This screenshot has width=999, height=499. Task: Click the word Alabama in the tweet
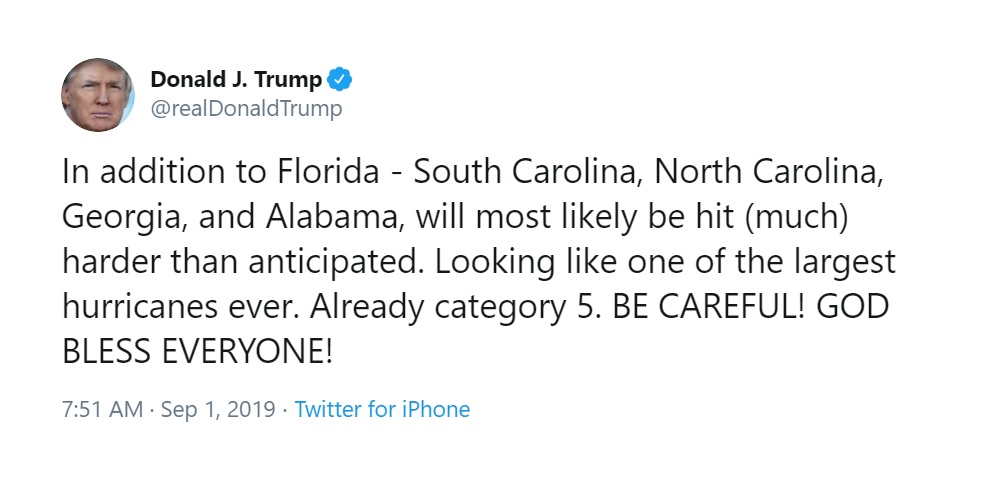335,217
